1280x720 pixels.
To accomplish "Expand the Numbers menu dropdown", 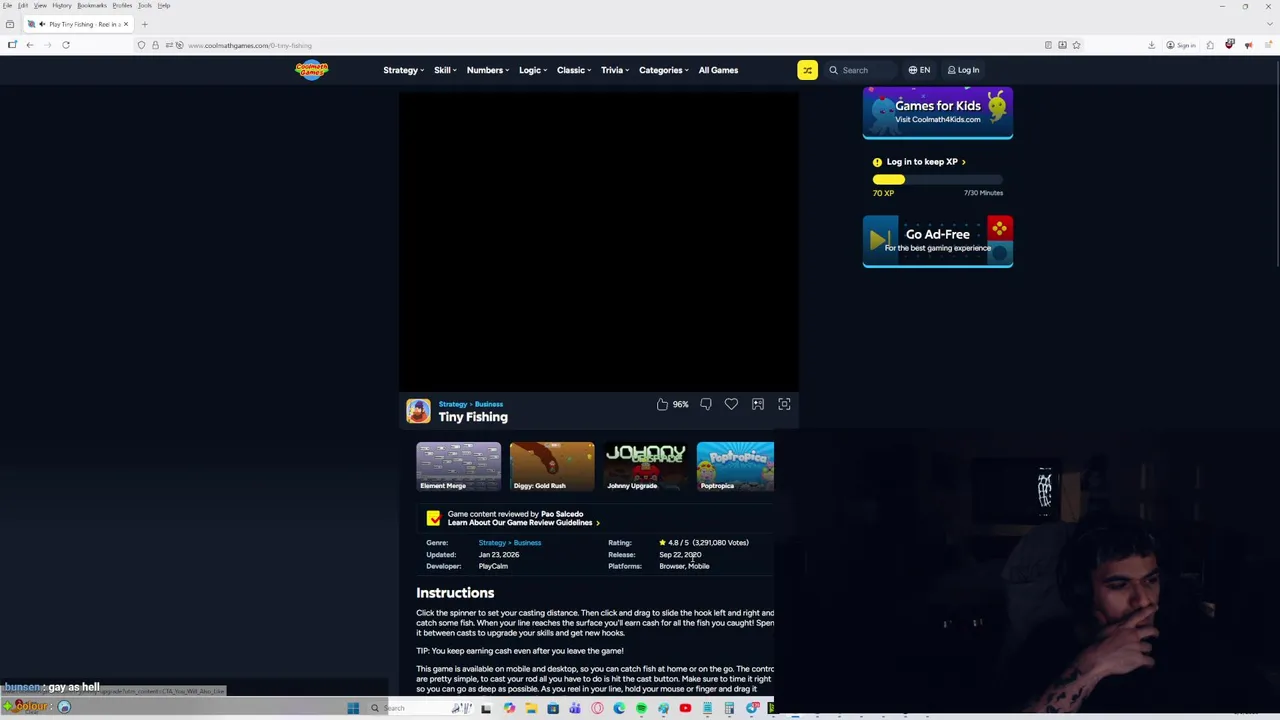I will coord(488,70).
